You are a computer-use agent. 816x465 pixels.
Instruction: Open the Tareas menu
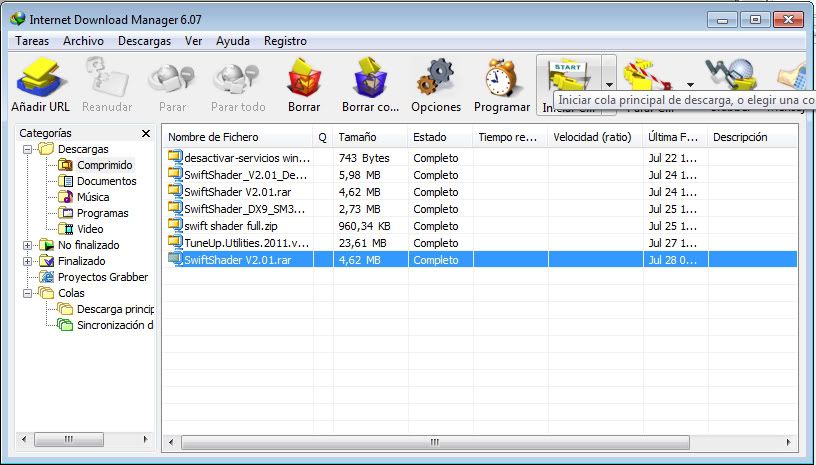tap(32, 41)
